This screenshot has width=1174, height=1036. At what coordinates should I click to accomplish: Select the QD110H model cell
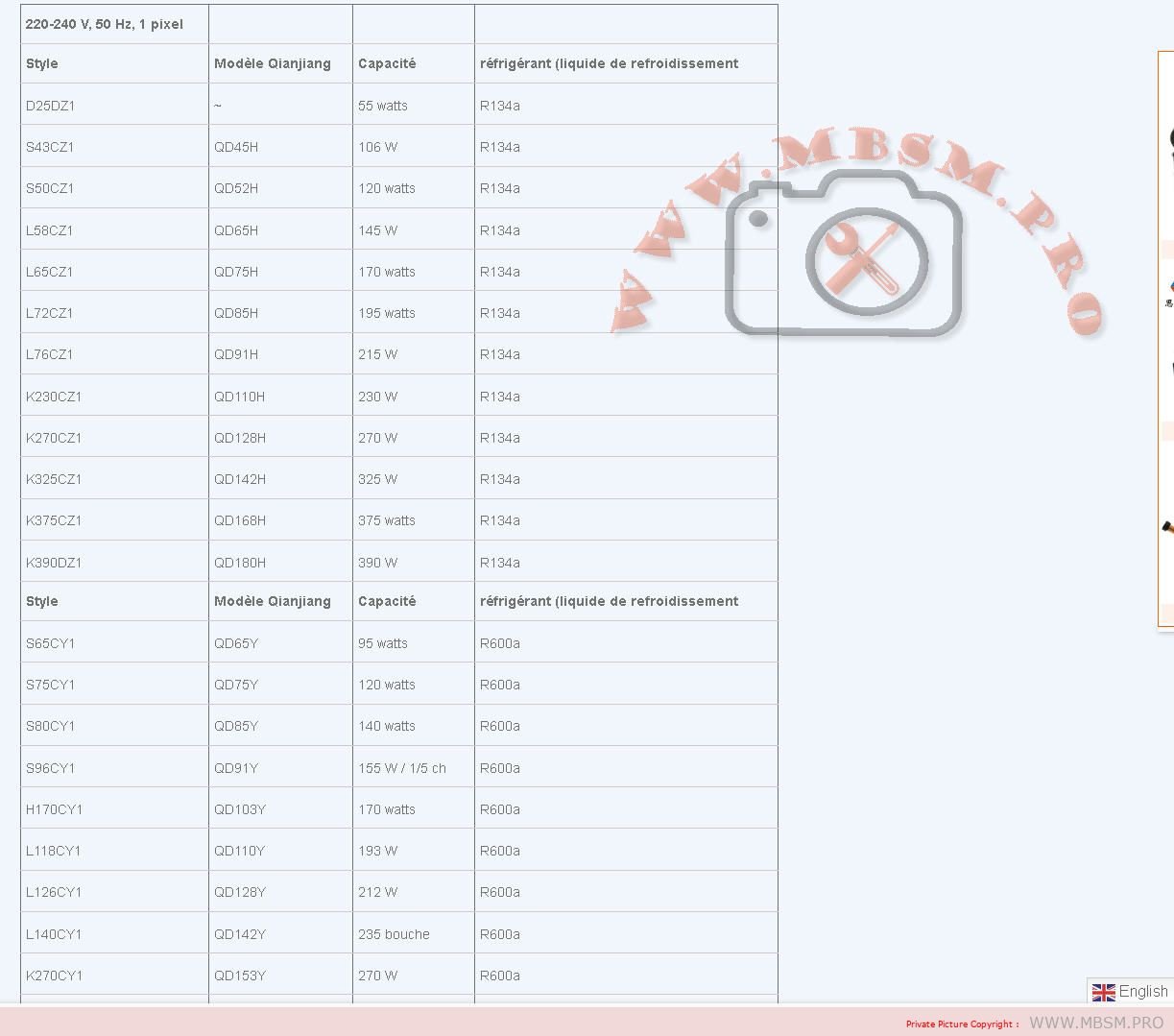[x=240, y=397]
